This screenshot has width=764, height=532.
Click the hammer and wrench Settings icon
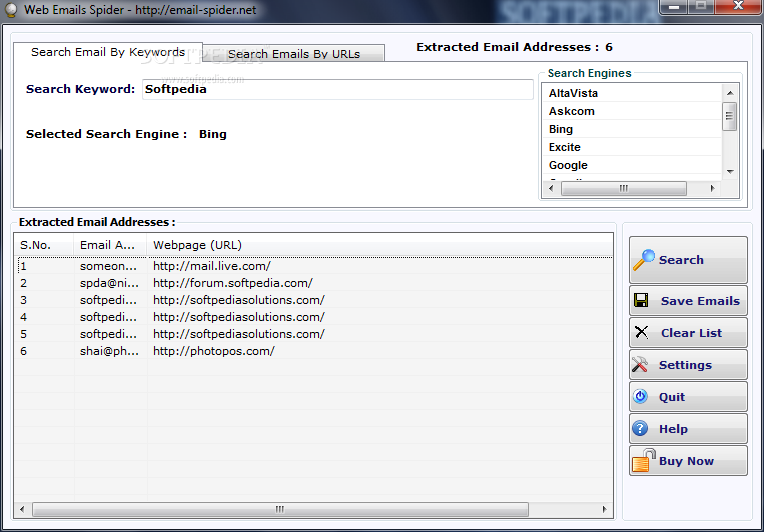(640, 364)
